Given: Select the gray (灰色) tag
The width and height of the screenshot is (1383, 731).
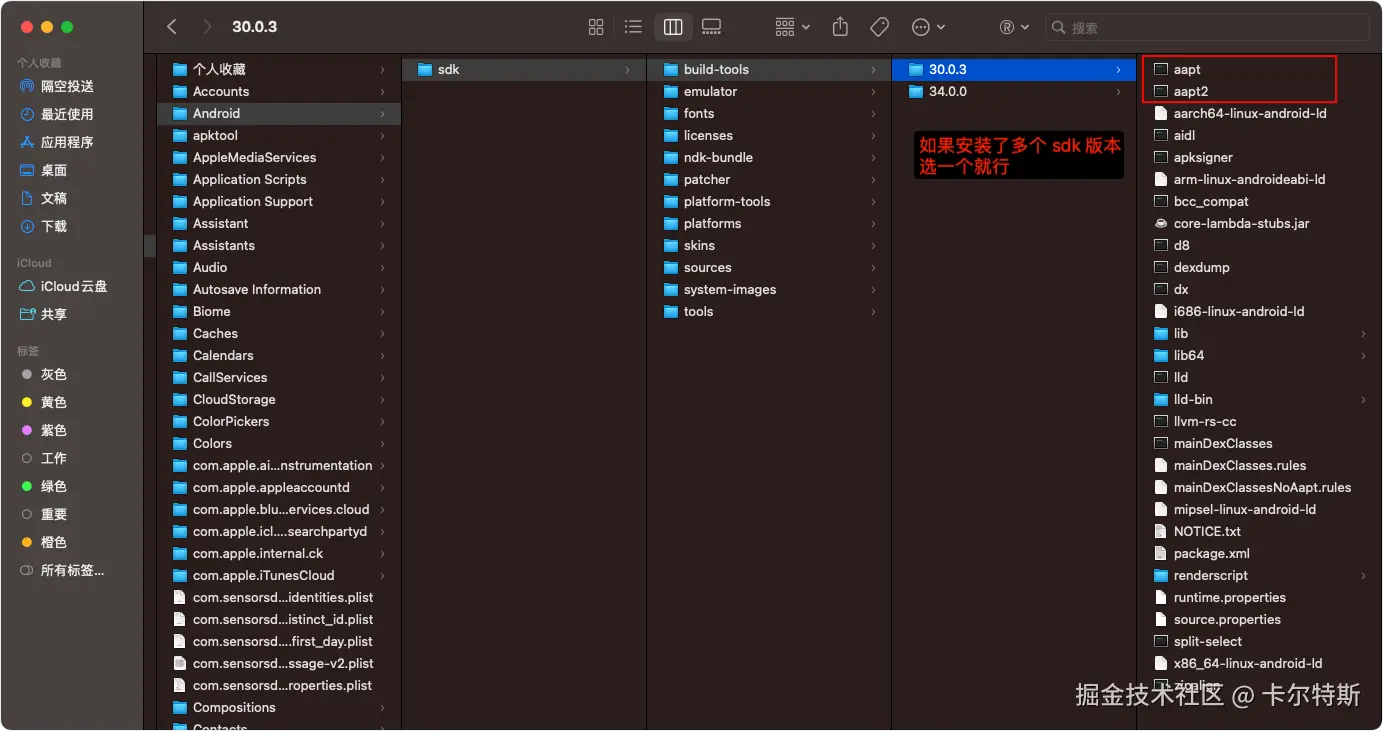Looking at the screenshot, I should tap(54, 374).
